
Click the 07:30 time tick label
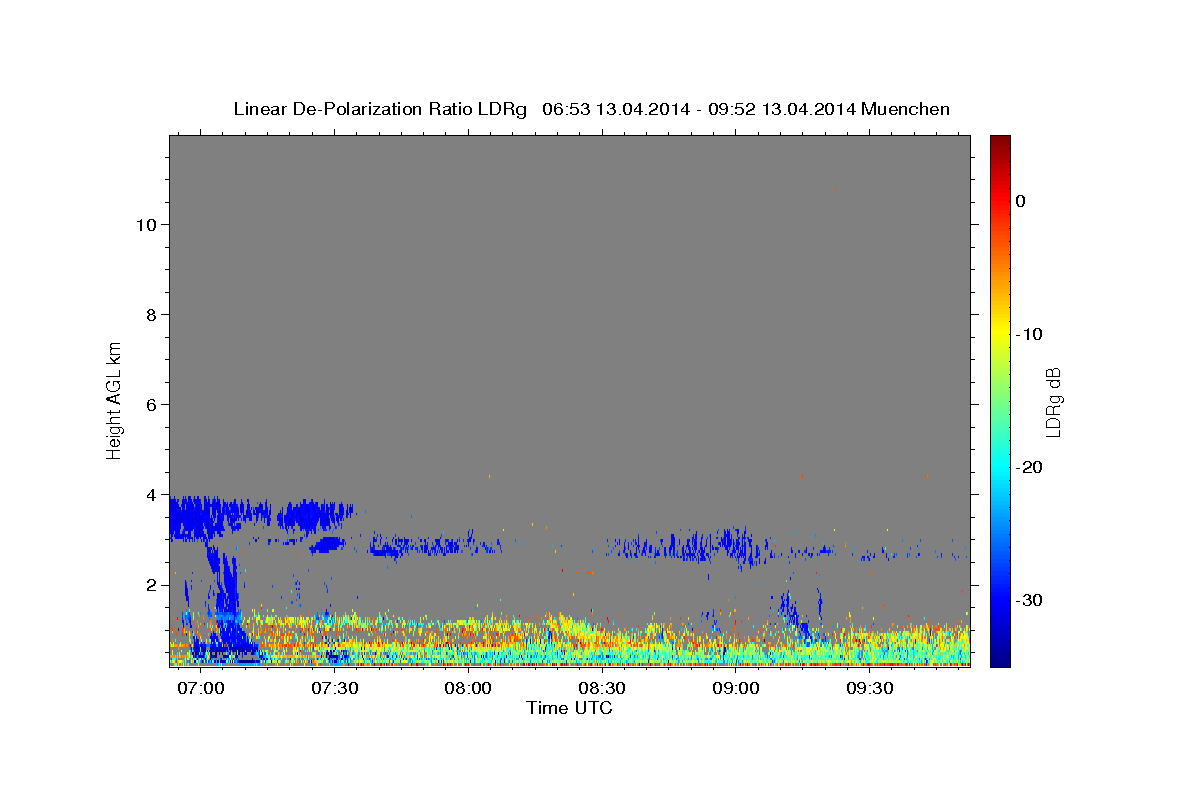tap(335, 689)
